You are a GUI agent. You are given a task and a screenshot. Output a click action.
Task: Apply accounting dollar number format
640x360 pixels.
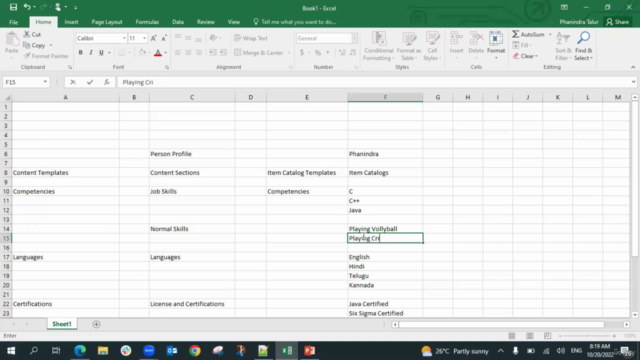(302, 53)
